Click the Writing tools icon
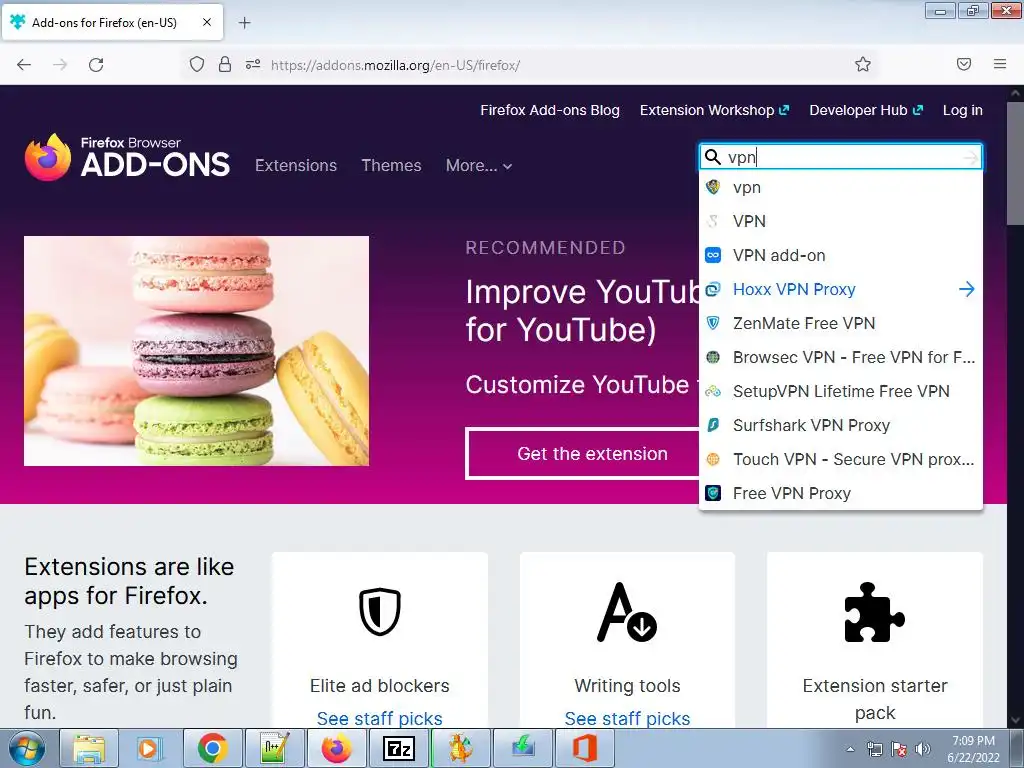1024x768 pixels. pos(627,612)
